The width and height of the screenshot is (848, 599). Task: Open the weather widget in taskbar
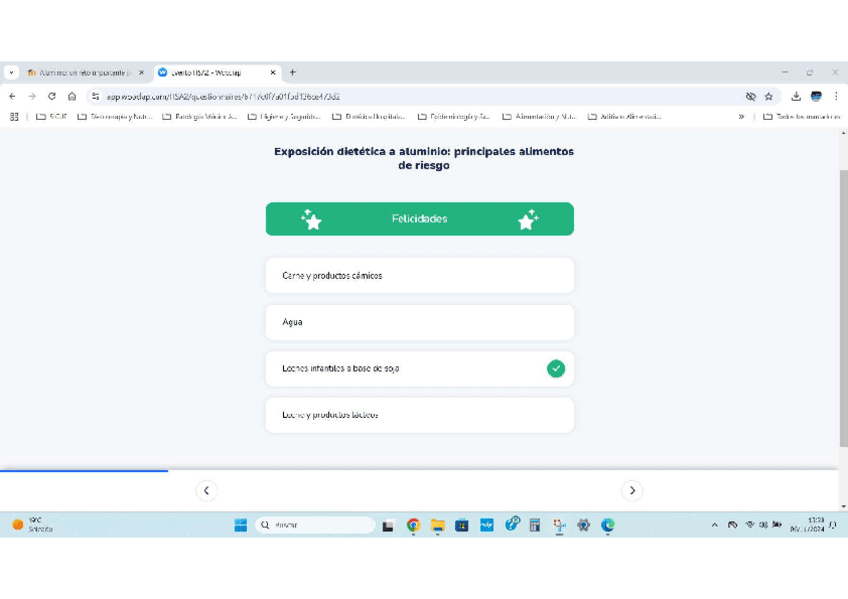(32, 525)
